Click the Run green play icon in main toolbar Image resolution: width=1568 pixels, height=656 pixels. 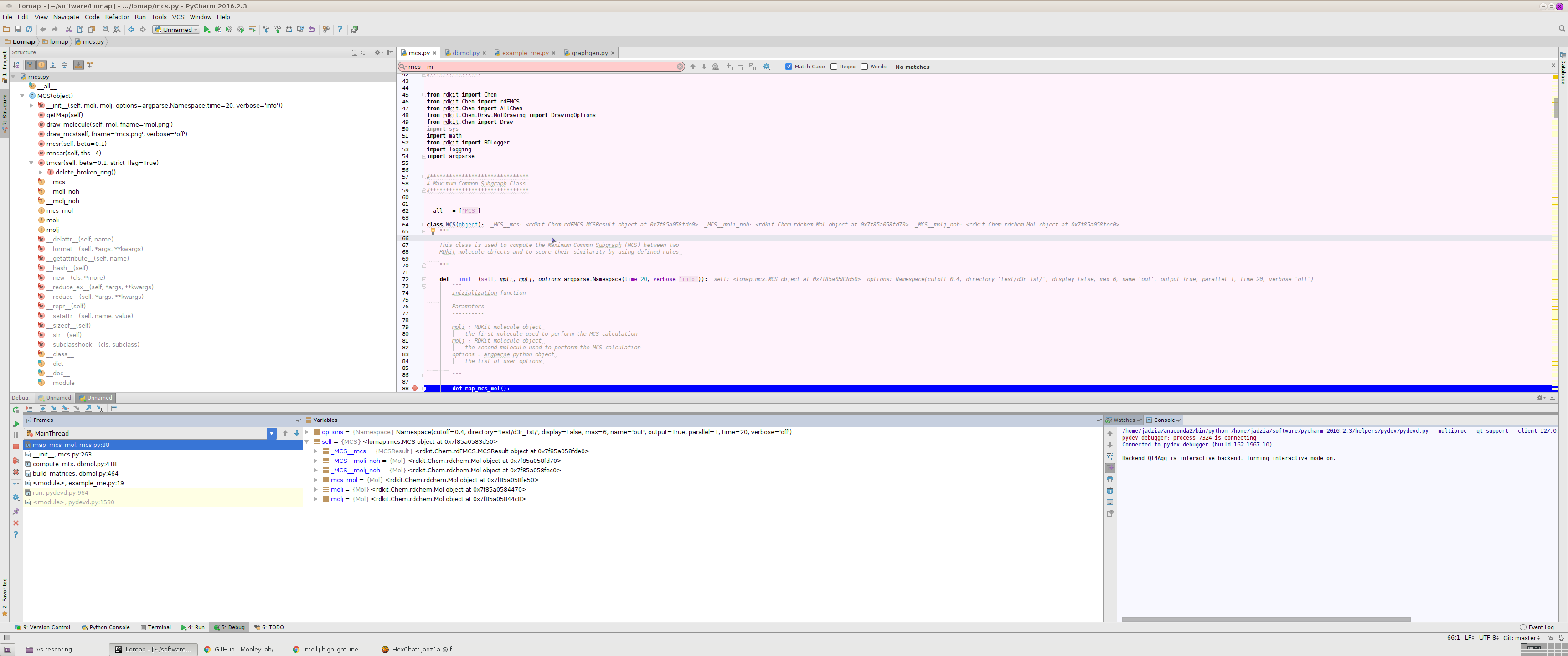click(x=206, y=29)
